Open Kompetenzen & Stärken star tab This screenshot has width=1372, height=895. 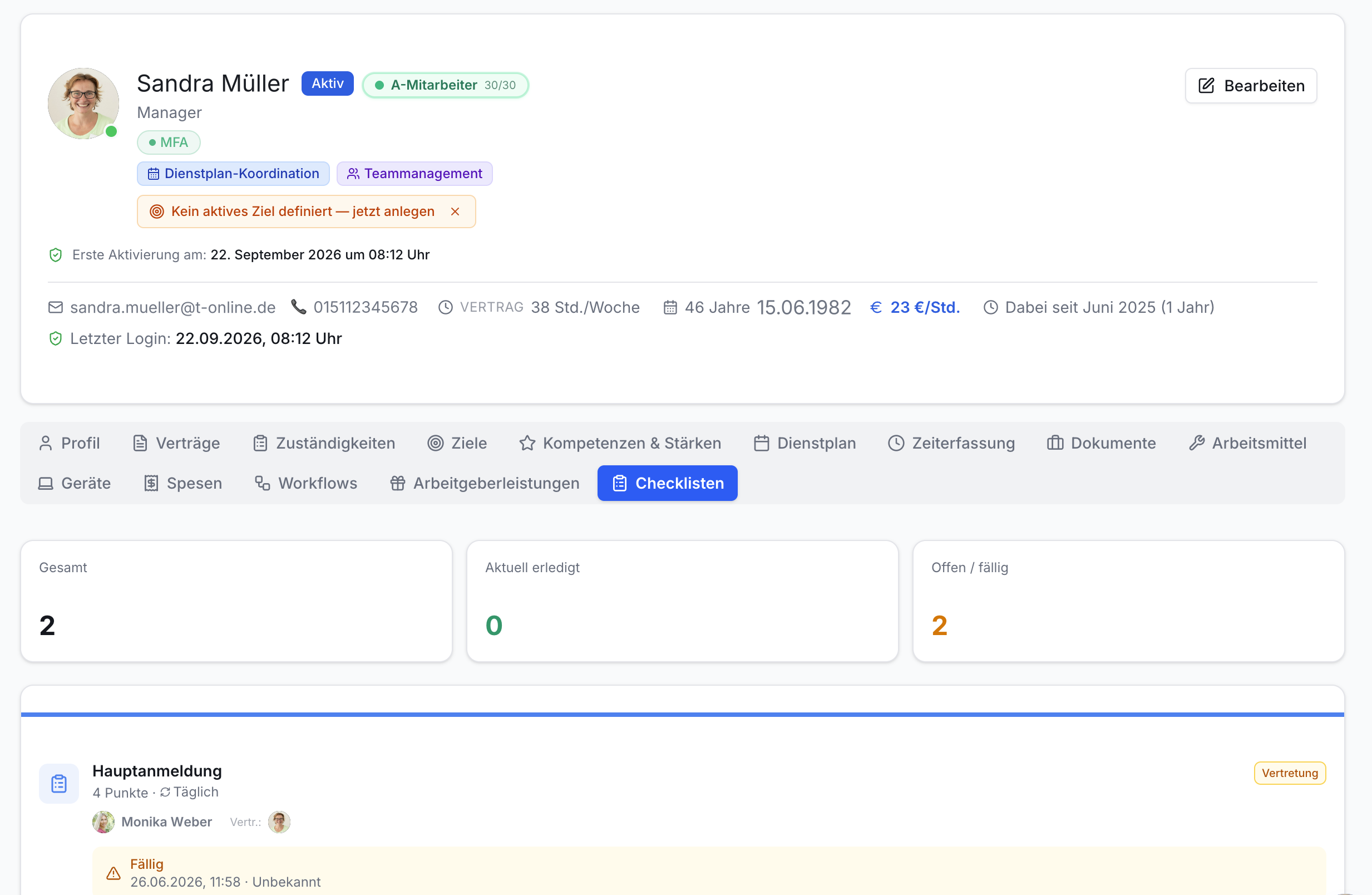click(x=620, y=443)
